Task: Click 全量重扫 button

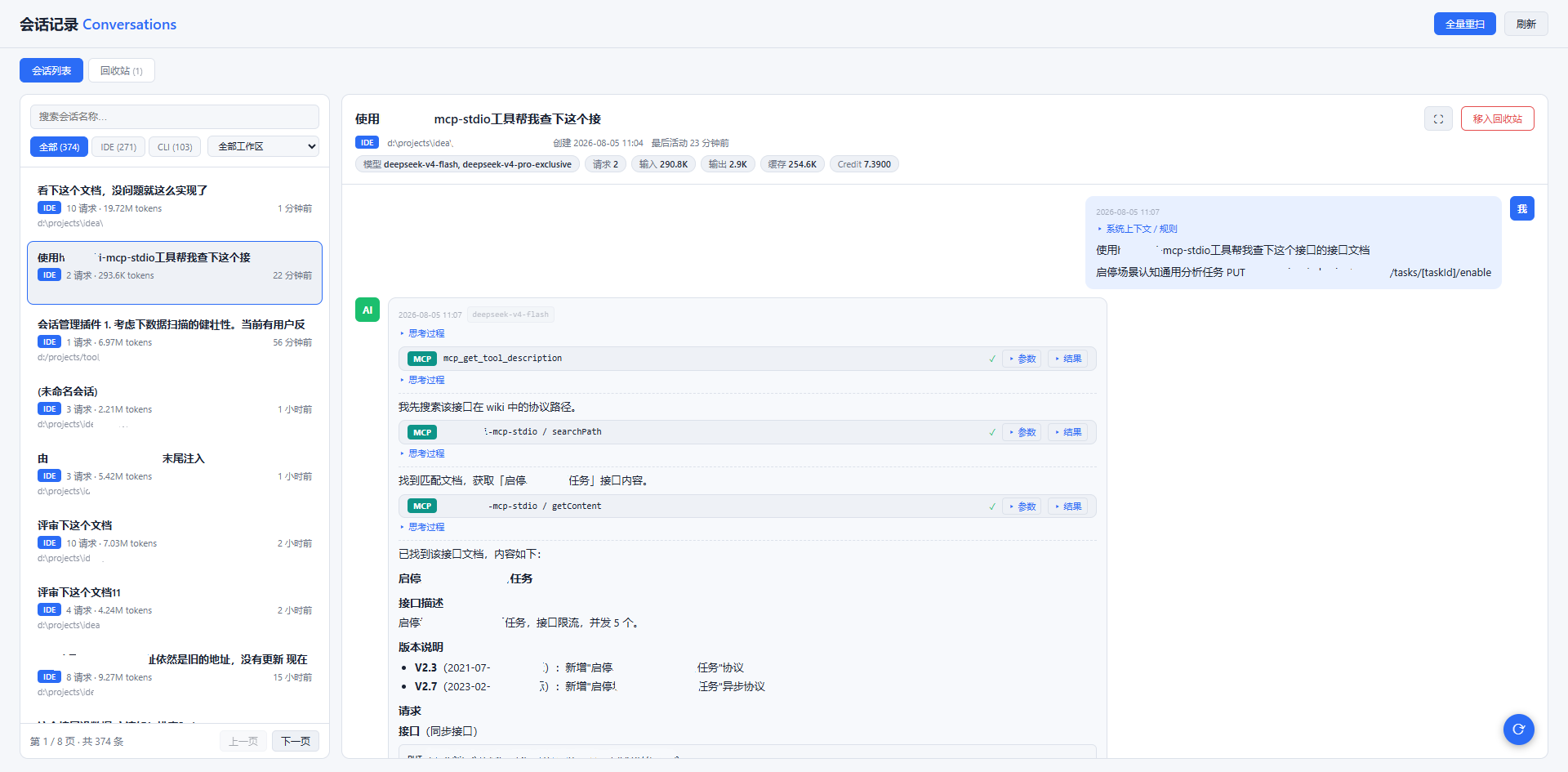Action: click(1465, 24)
